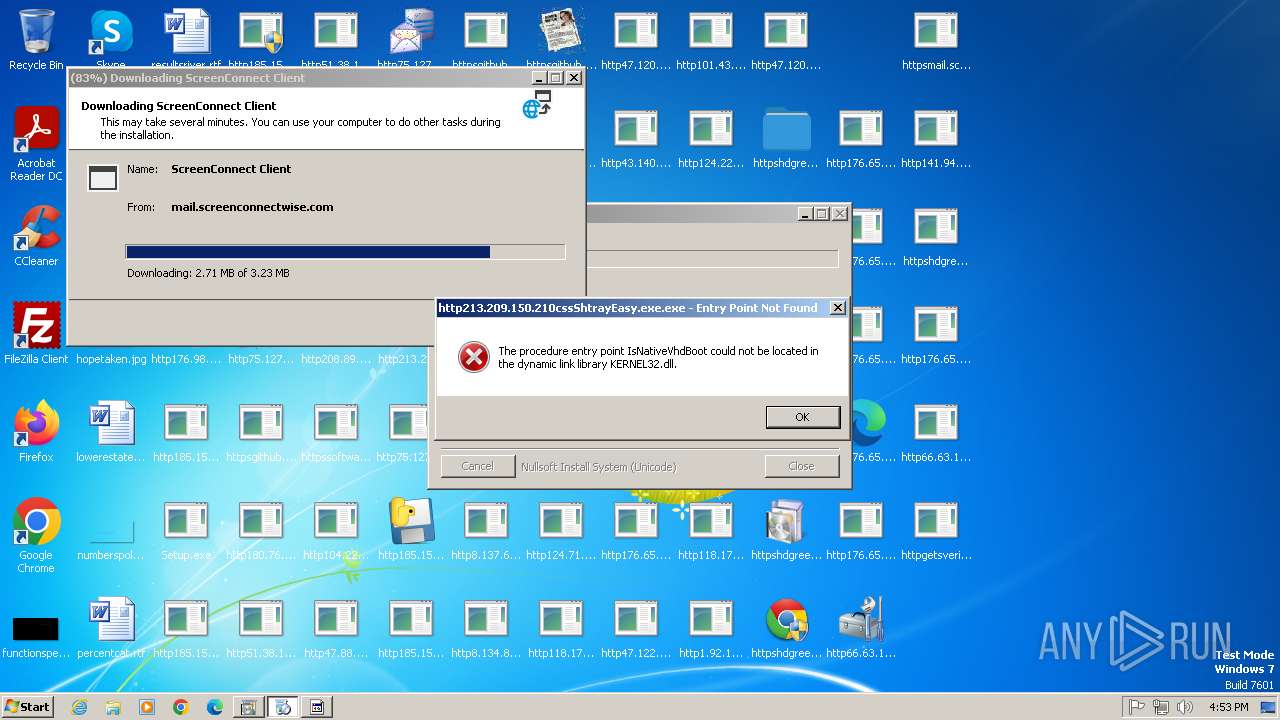Select the http176.98.... desktop file label

click(186, 359)
